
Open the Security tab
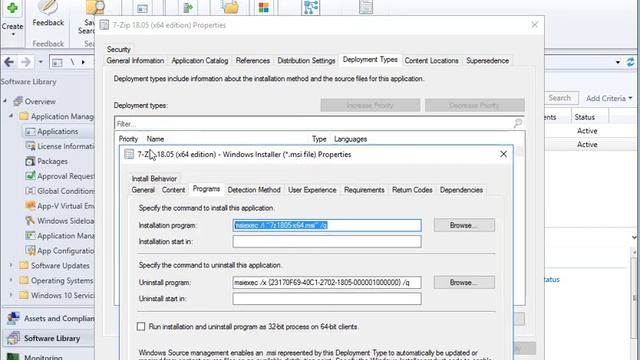(118, 49)
